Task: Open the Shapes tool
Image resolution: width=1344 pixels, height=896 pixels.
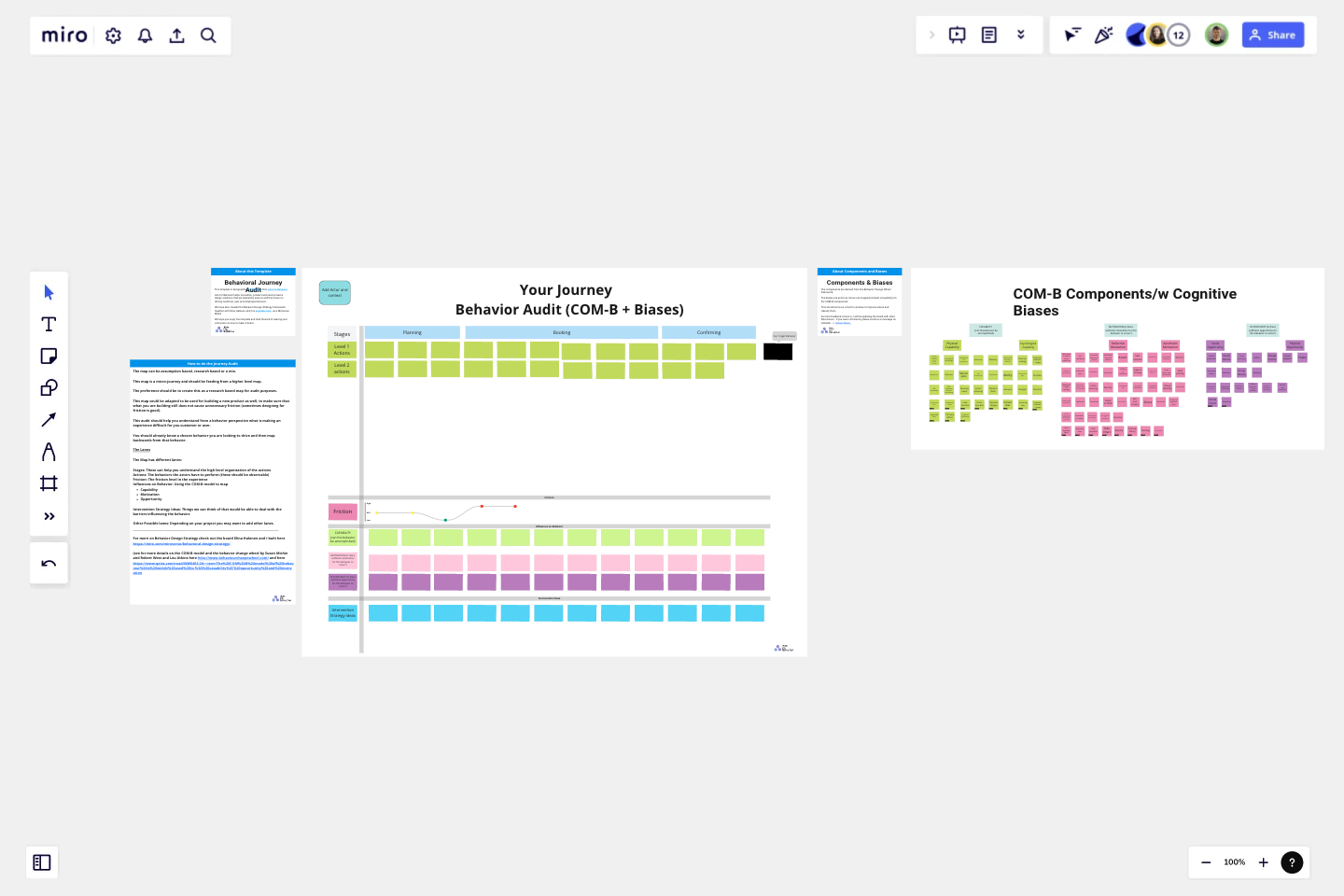Action: [x=49, y=387]
